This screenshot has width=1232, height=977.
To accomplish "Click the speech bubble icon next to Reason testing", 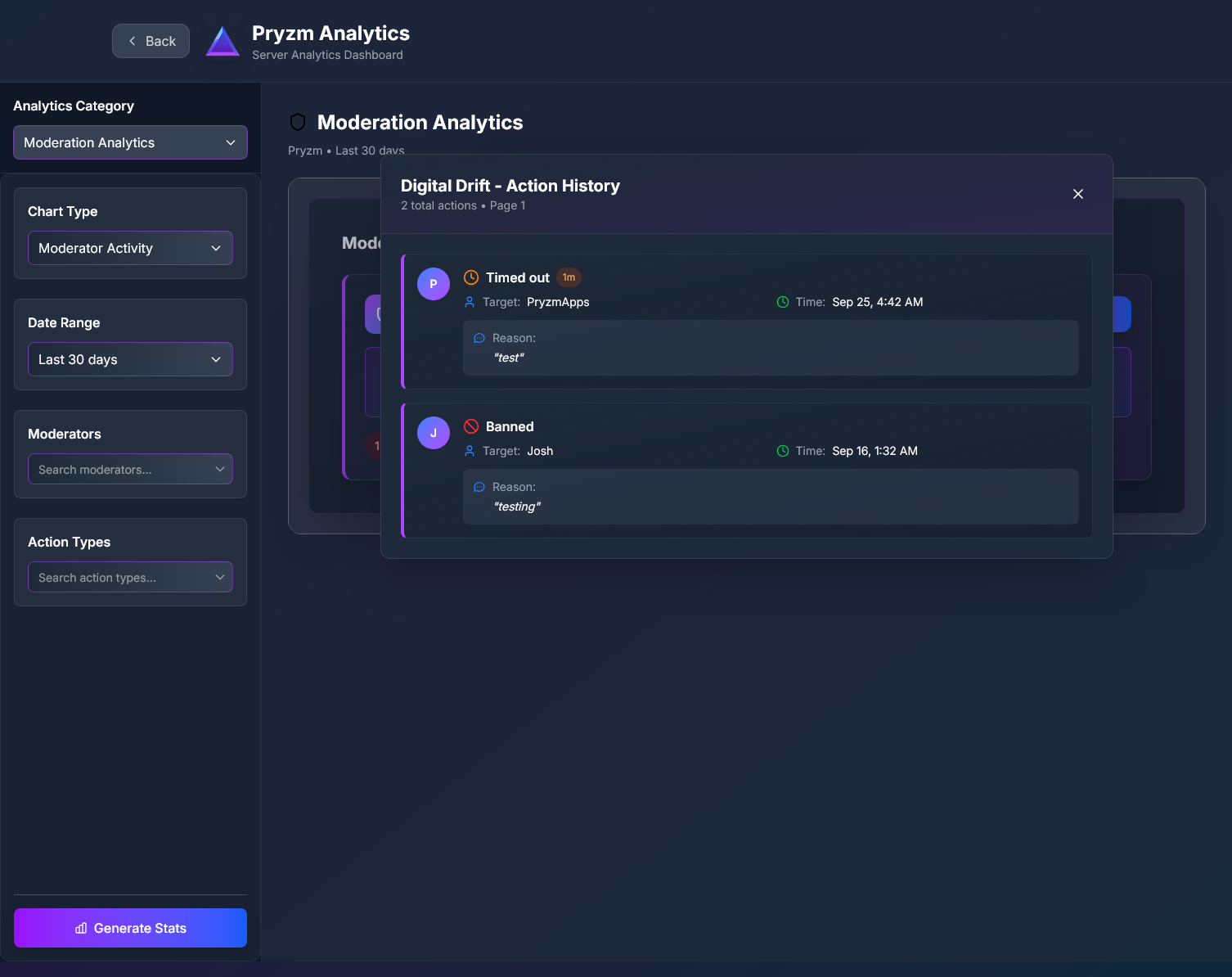I will [x=479, y=486].
